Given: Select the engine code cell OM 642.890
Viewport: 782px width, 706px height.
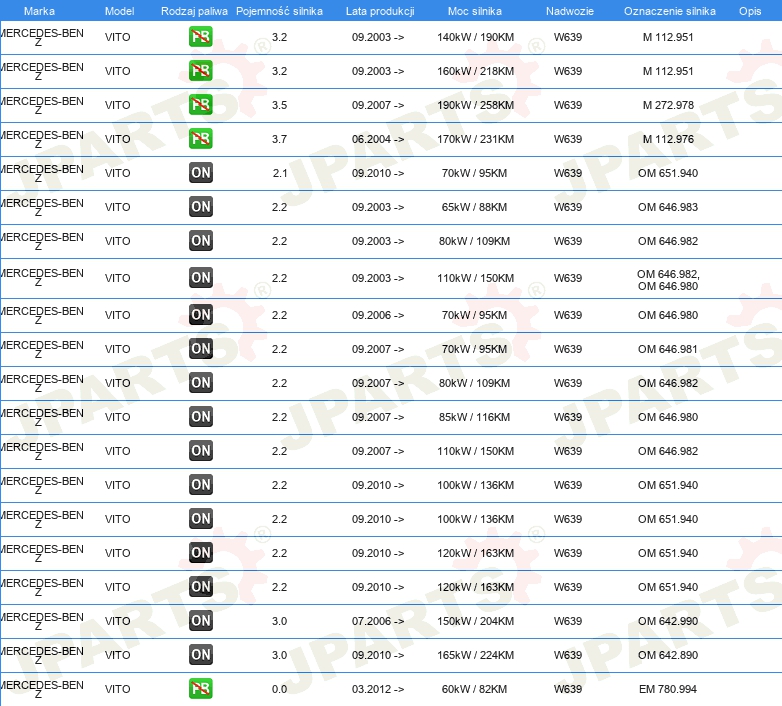Looking at the screenshot, I should (x=668, y=655).
